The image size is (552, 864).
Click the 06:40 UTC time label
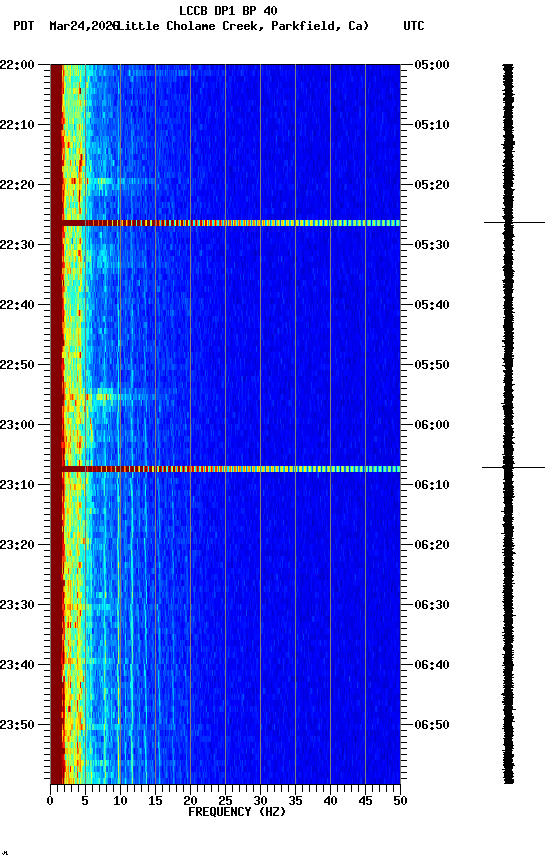click(432, 665)
